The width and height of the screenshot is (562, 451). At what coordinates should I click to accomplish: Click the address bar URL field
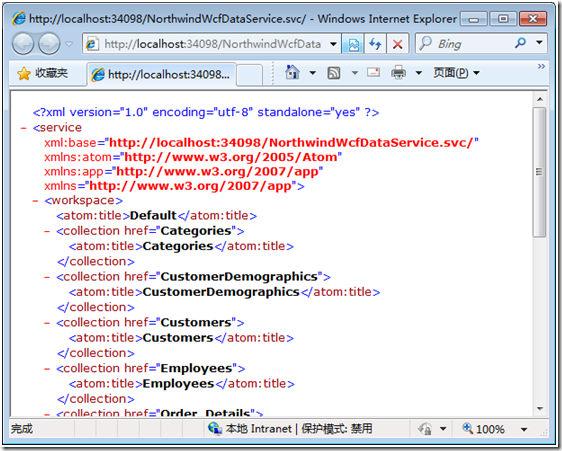point(211,44)
